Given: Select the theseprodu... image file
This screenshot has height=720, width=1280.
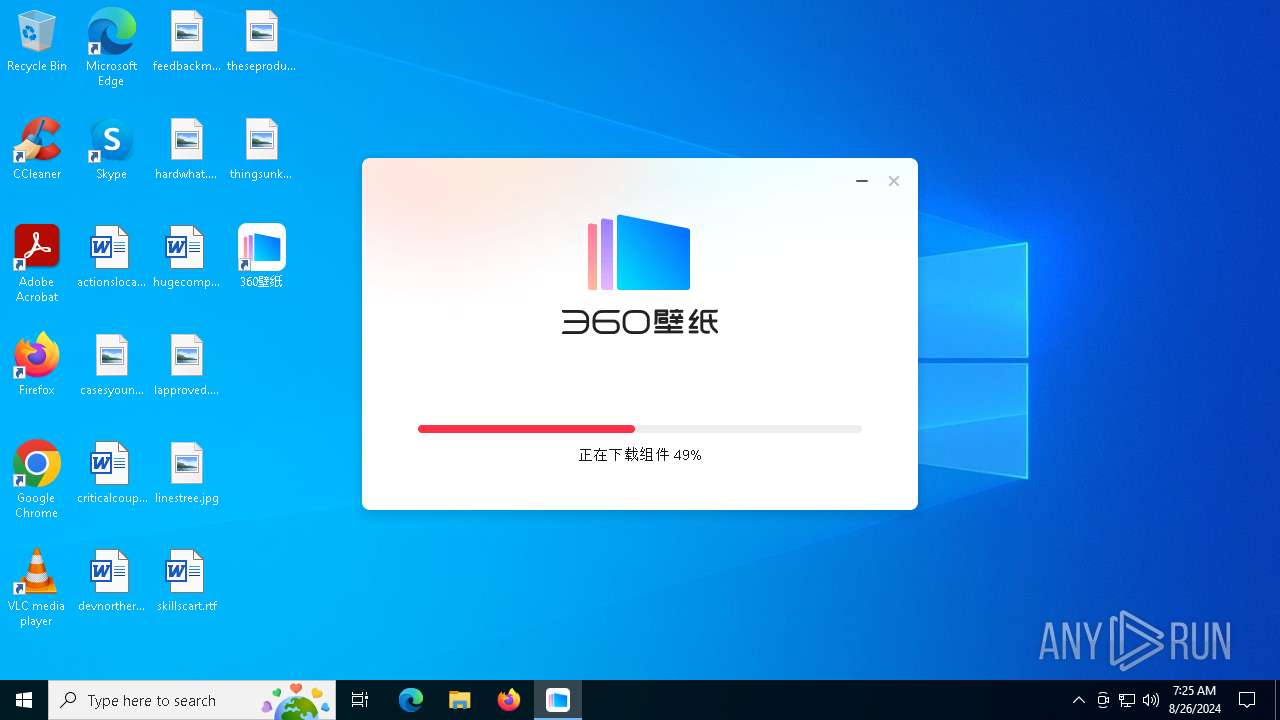Looking at the screenshot, I should (x=261, y=41).
